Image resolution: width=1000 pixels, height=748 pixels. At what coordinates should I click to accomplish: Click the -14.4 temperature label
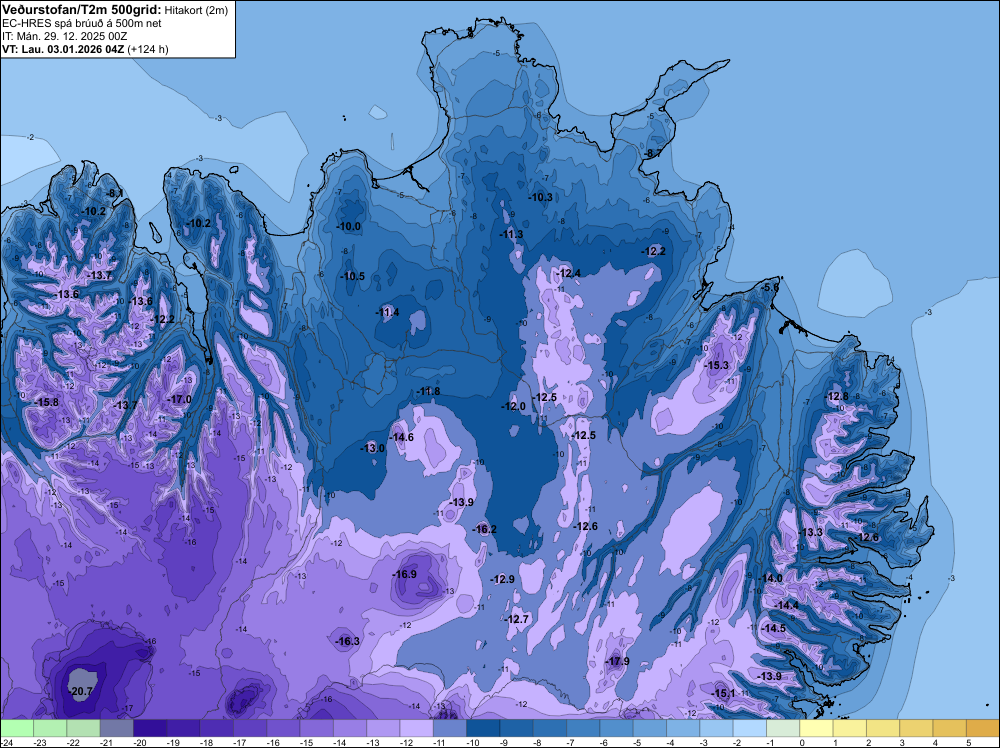click(786, 605)
